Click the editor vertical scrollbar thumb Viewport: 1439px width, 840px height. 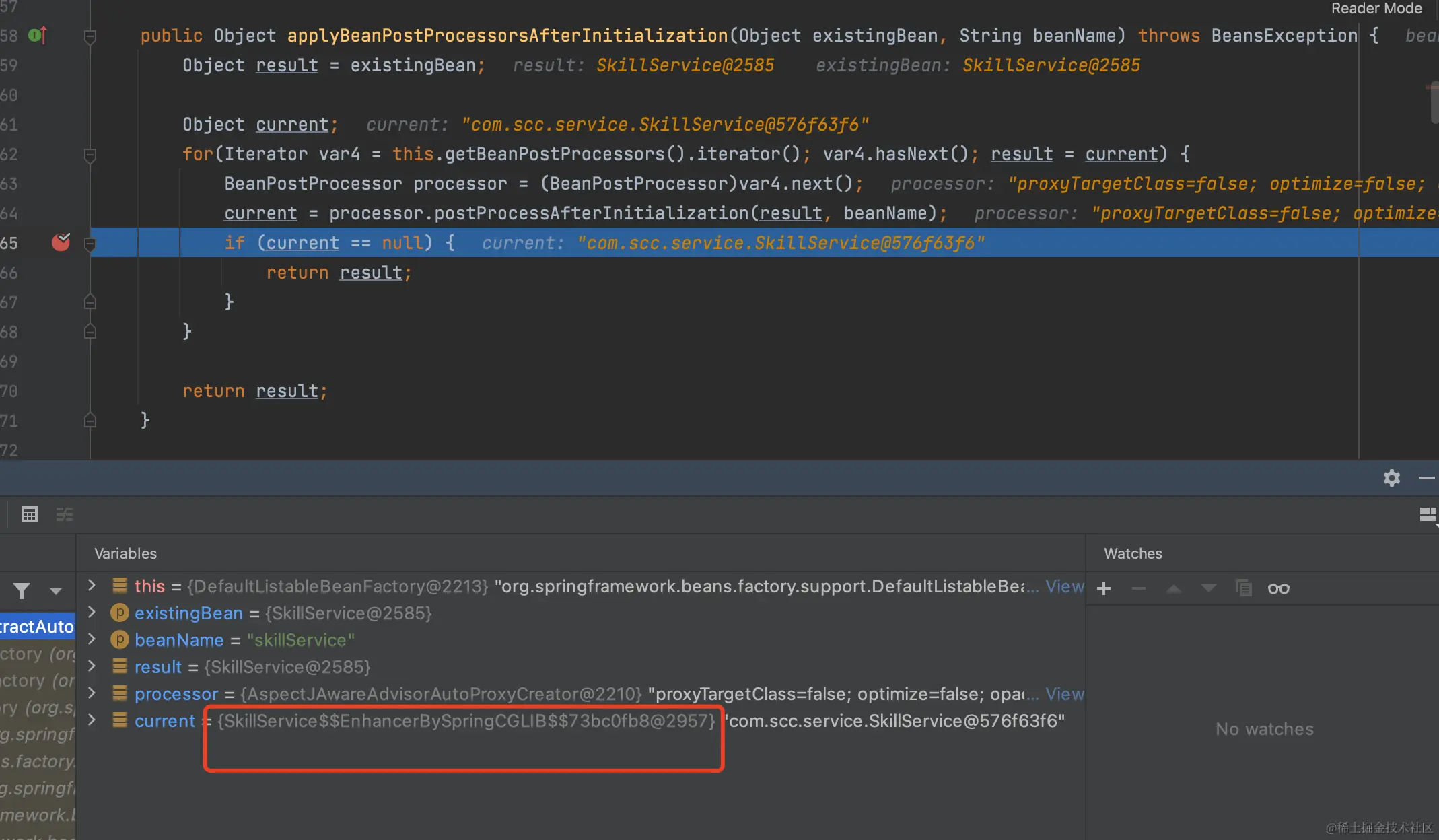1434,102
